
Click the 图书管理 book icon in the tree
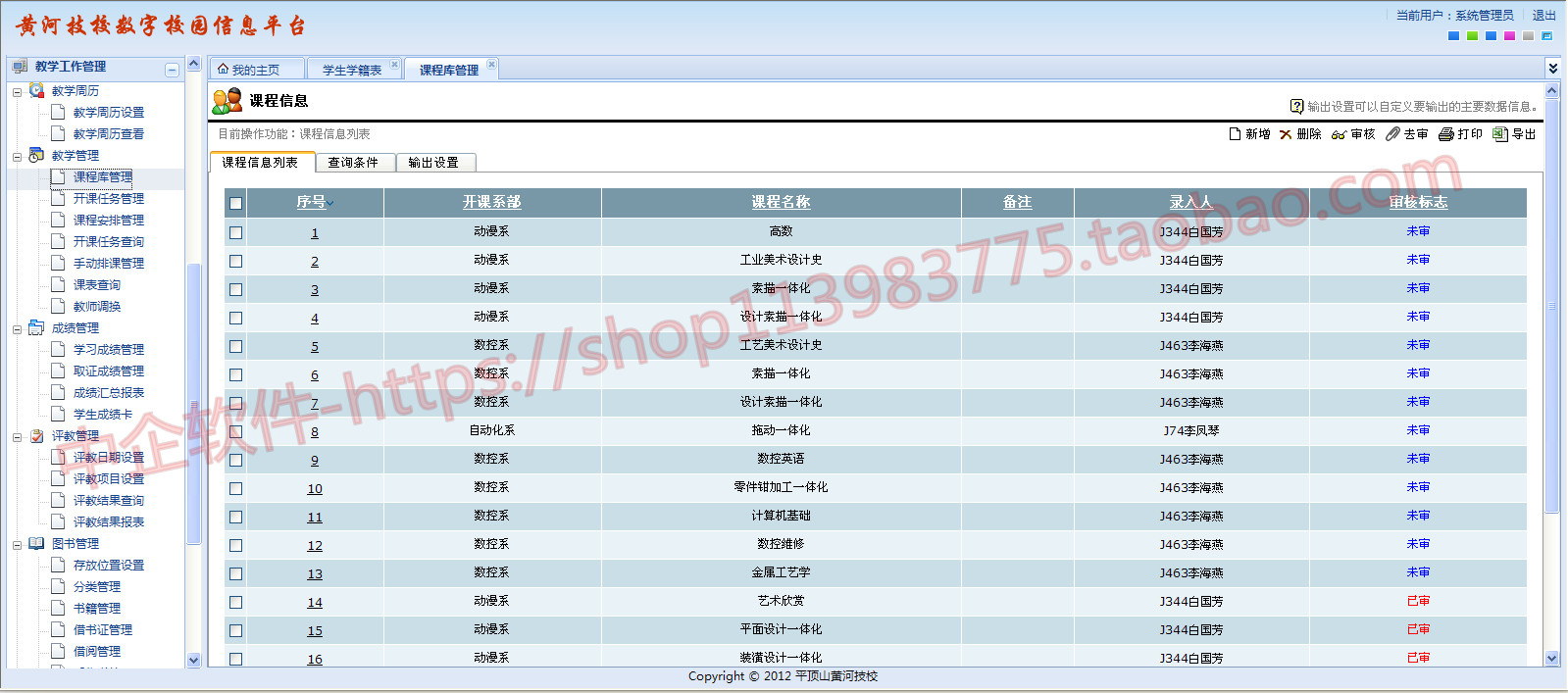coord(36,543)
